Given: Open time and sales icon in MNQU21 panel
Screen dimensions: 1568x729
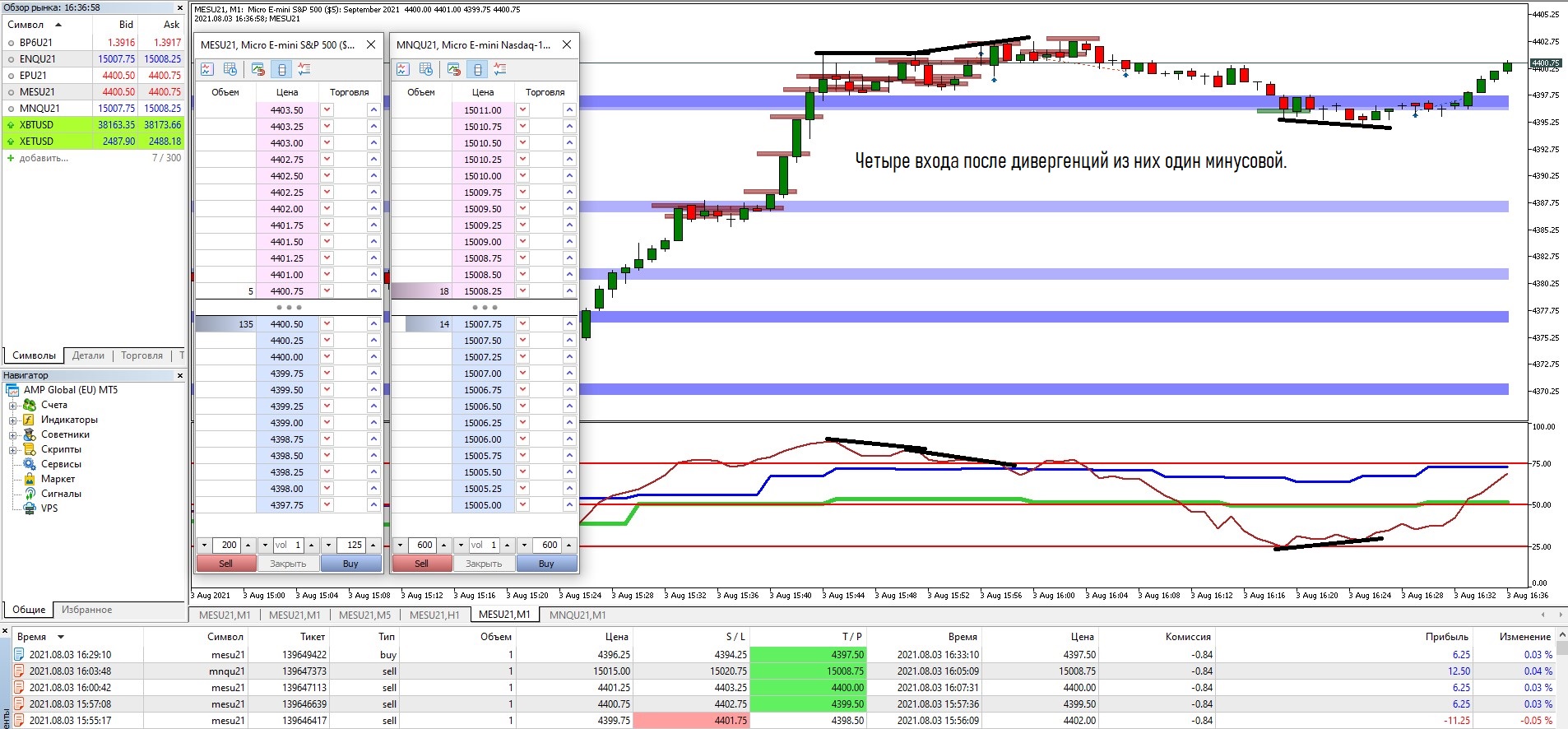Looking at the screenshot, I should click(426, 69).
